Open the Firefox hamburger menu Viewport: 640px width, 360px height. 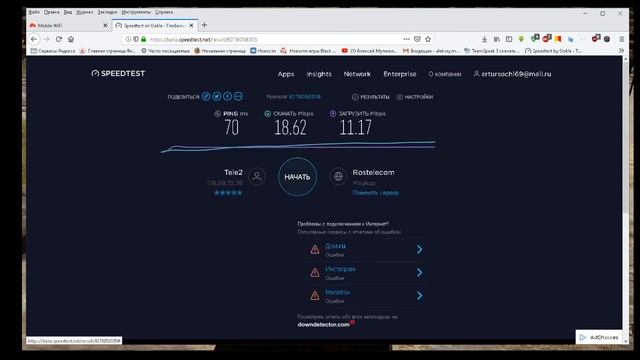pyautogui.click(x=622, y=39)
